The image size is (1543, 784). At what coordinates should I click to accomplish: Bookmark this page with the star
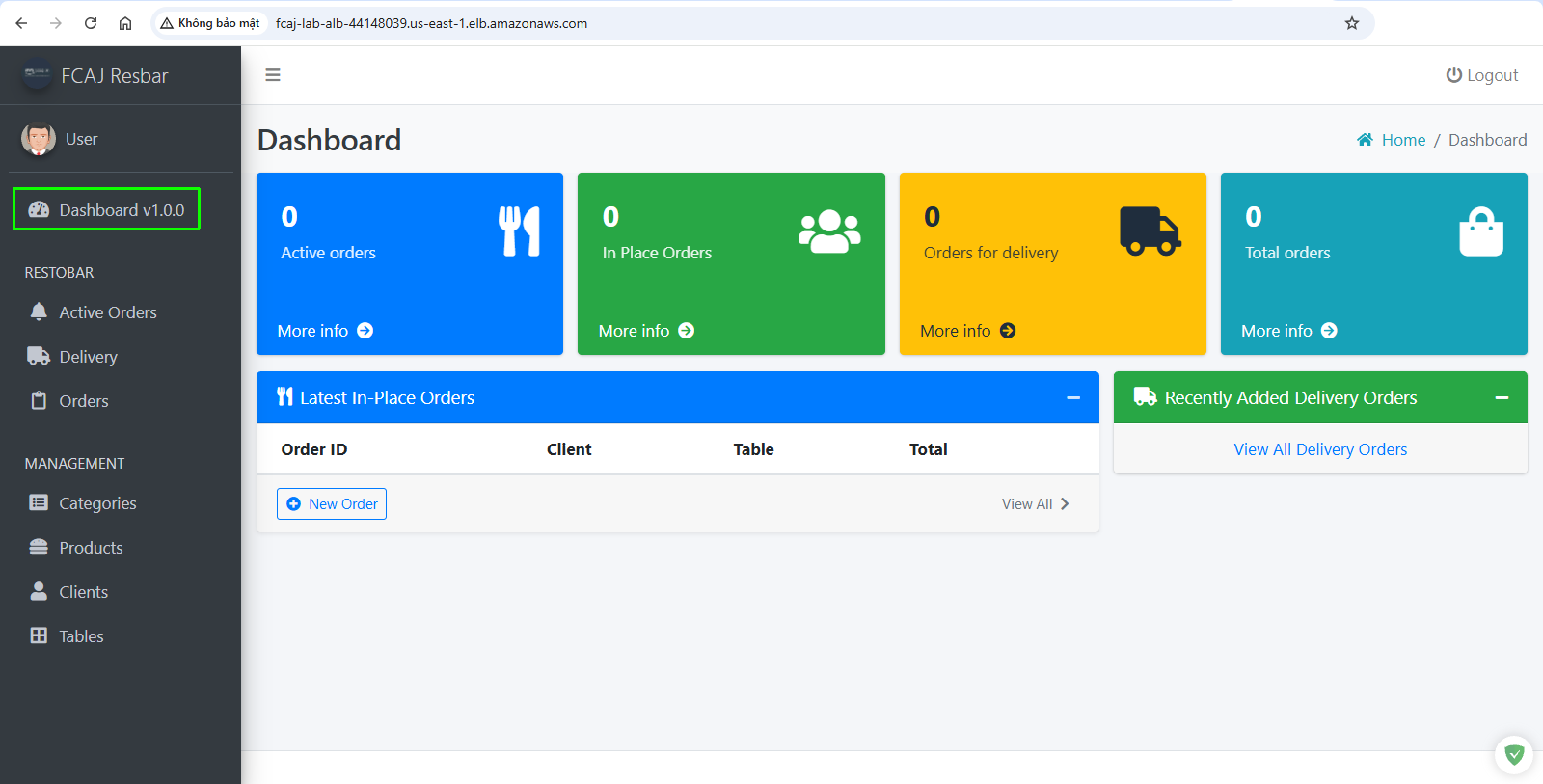pyautogui.click(x=1352, y=23)
